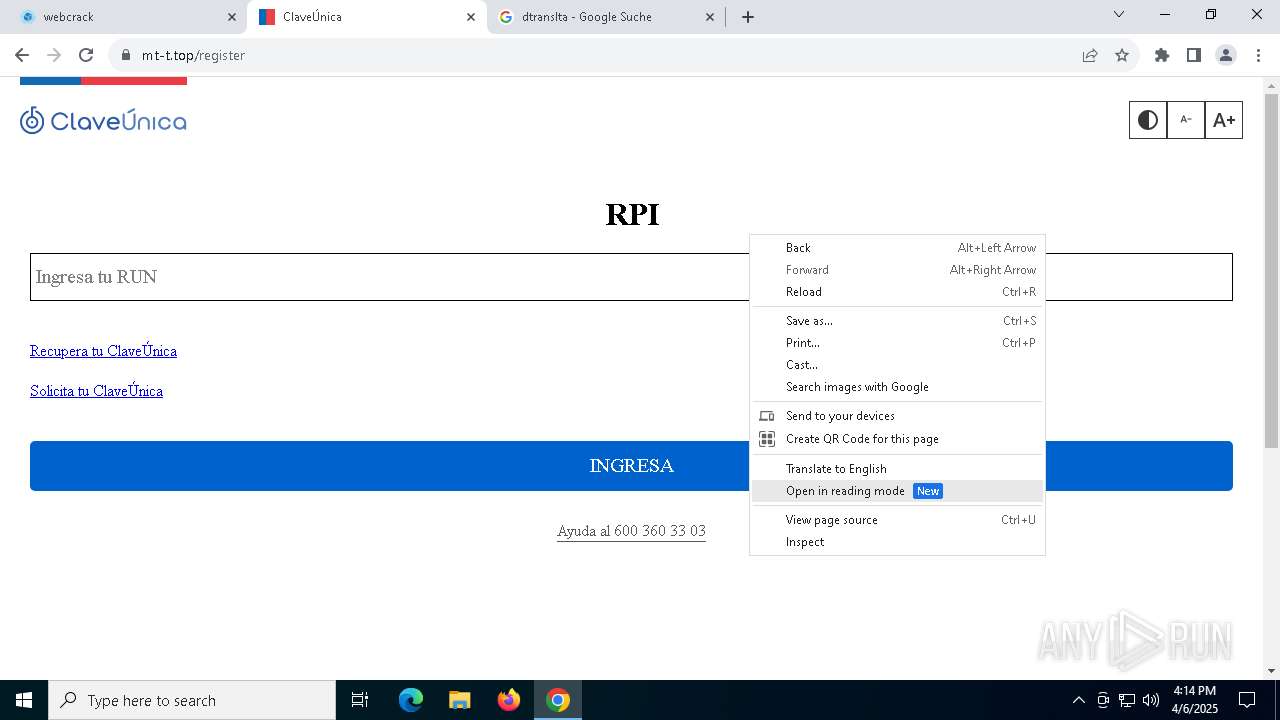Image resolution: width=1280 pixels, height=720 pixels.
Task: Select Cast... in context menu
Action: coord(897,365)
